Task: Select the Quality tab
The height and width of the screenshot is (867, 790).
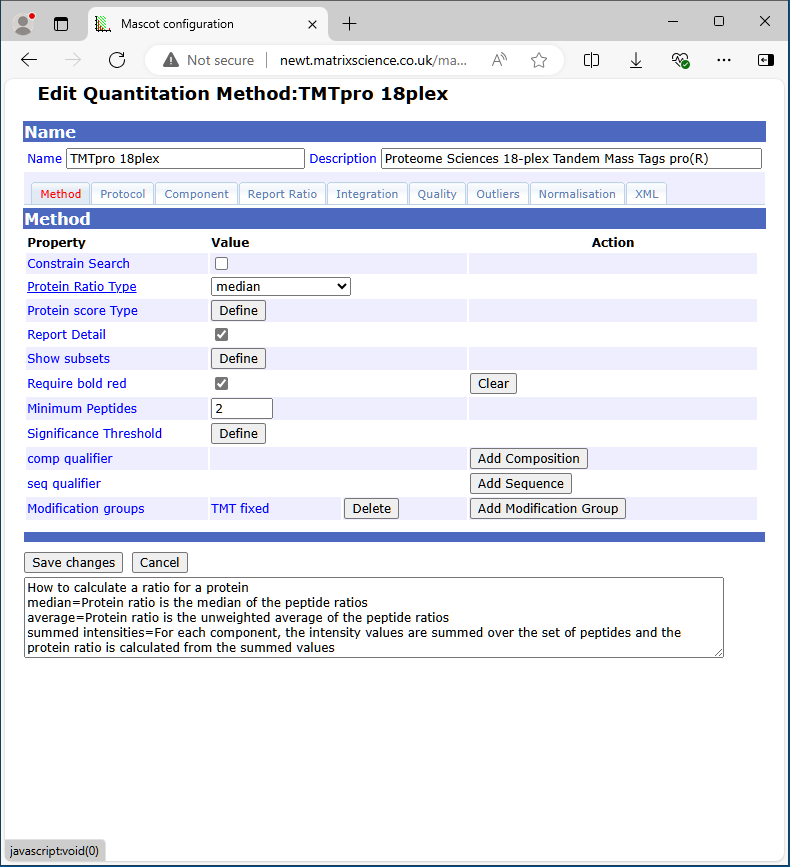Action: click(437, 194)
